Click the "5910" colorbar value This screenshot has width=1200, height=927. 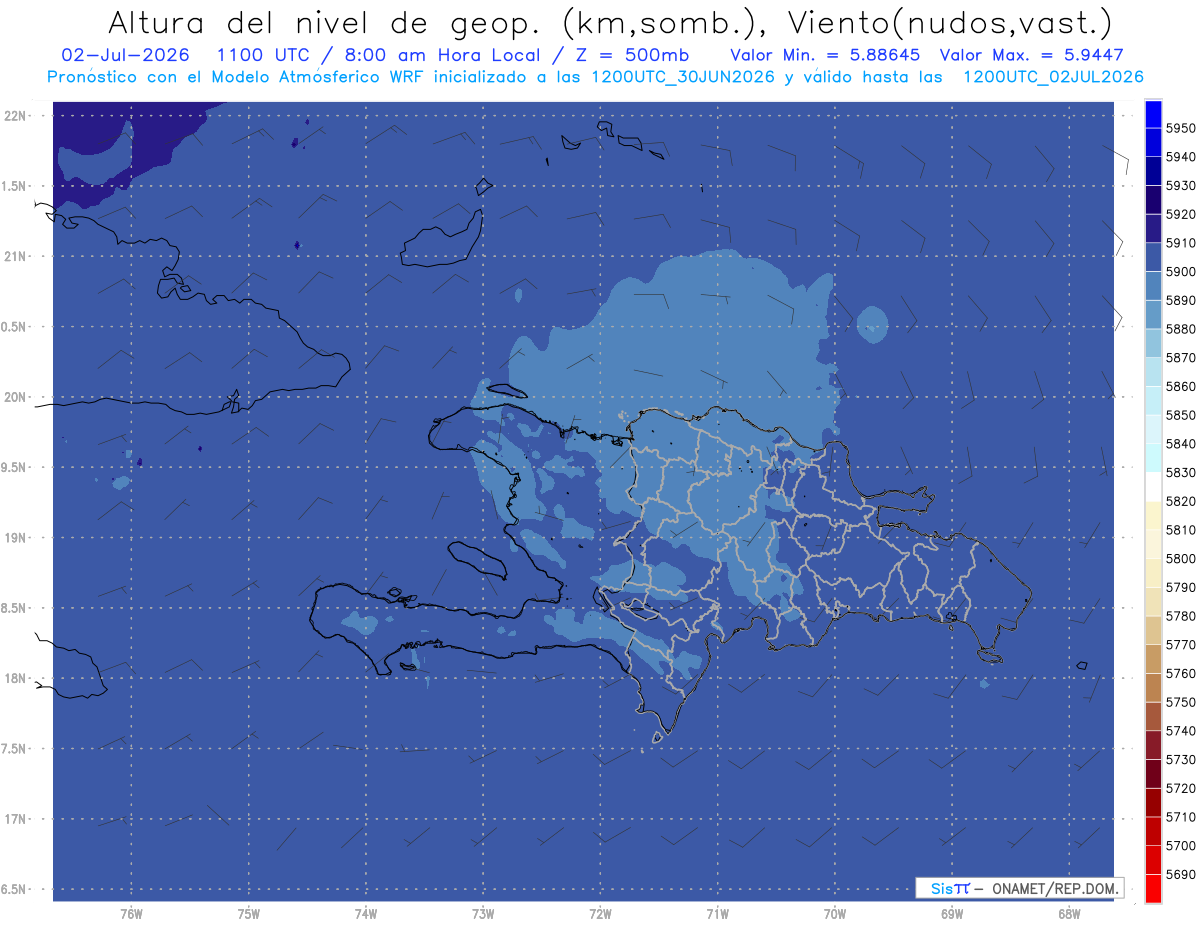tap(1180, 243)
